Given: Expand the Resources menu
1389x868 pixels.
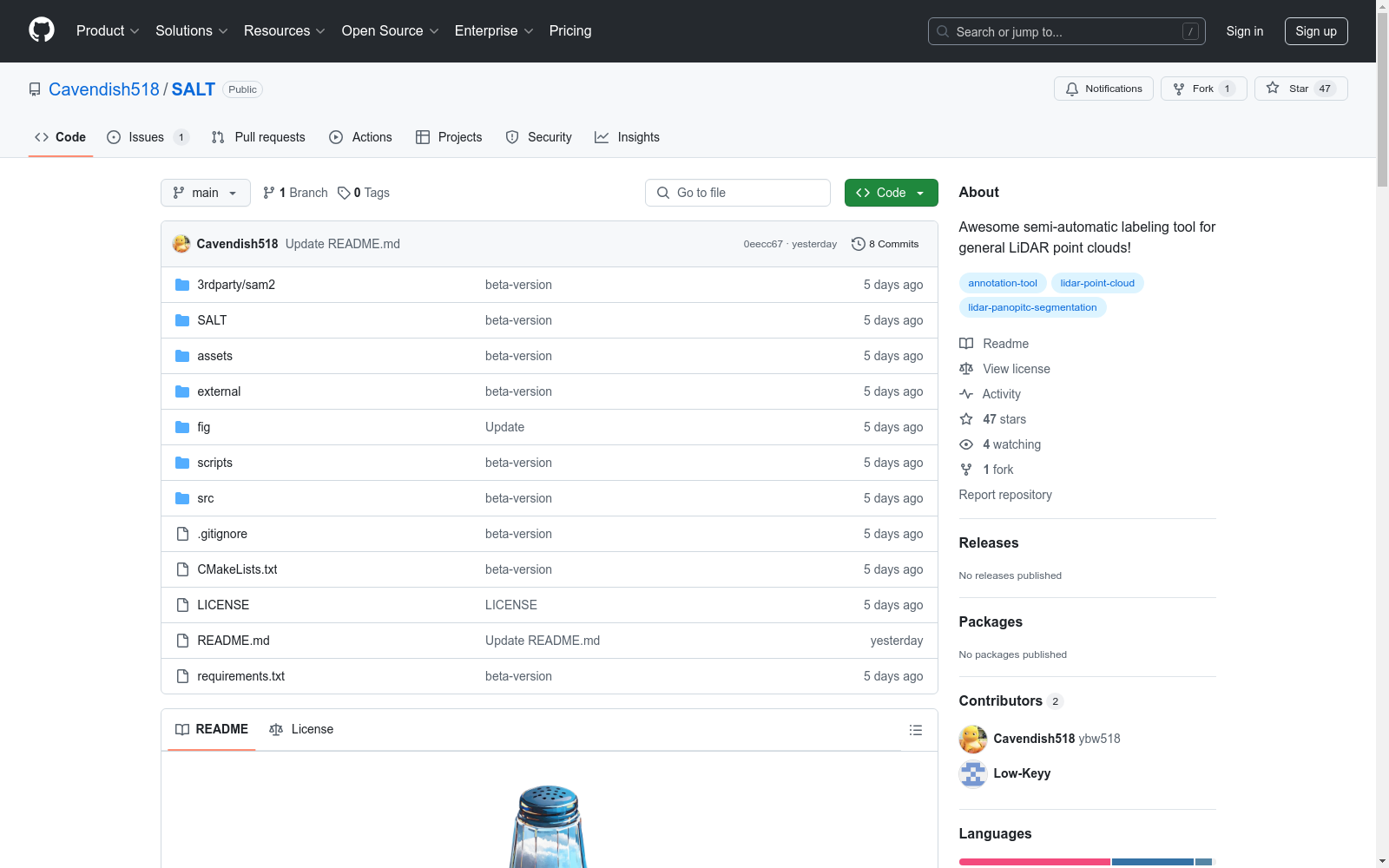Looking at the screenshot, I should [x=284, y=30].
